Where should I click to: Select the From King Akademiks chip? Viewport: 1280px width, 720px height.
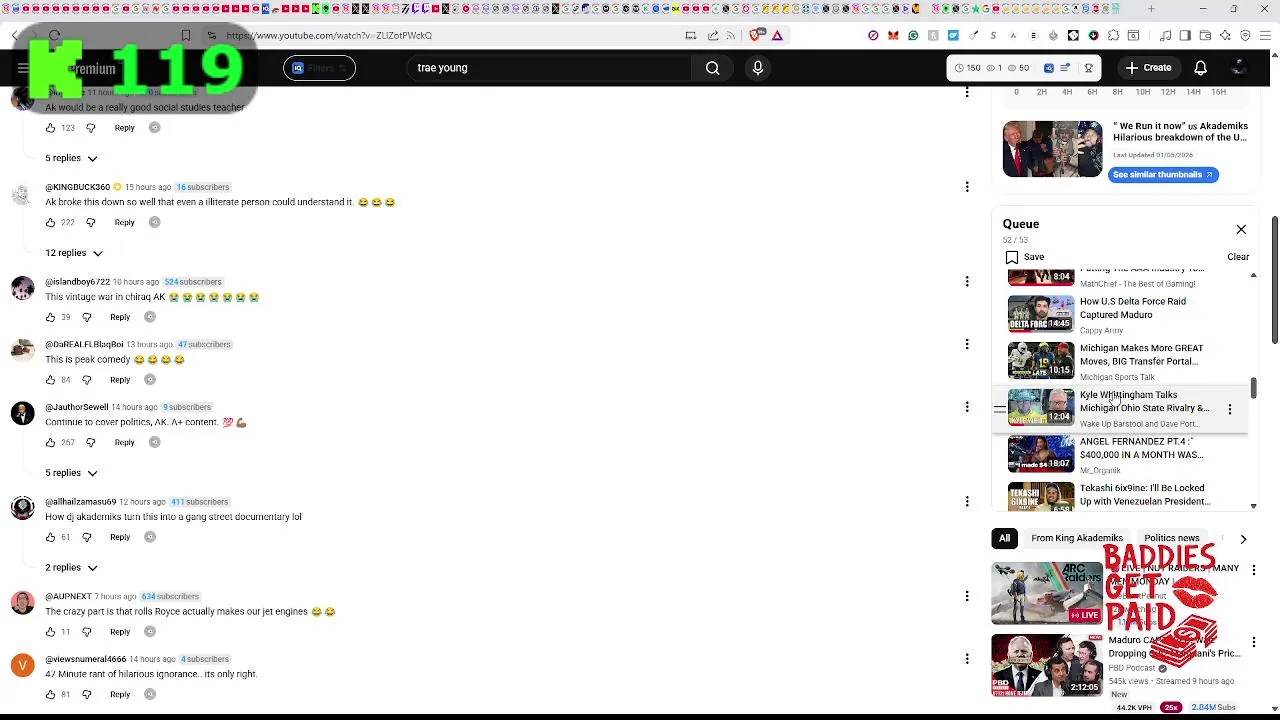(1077, 538)
